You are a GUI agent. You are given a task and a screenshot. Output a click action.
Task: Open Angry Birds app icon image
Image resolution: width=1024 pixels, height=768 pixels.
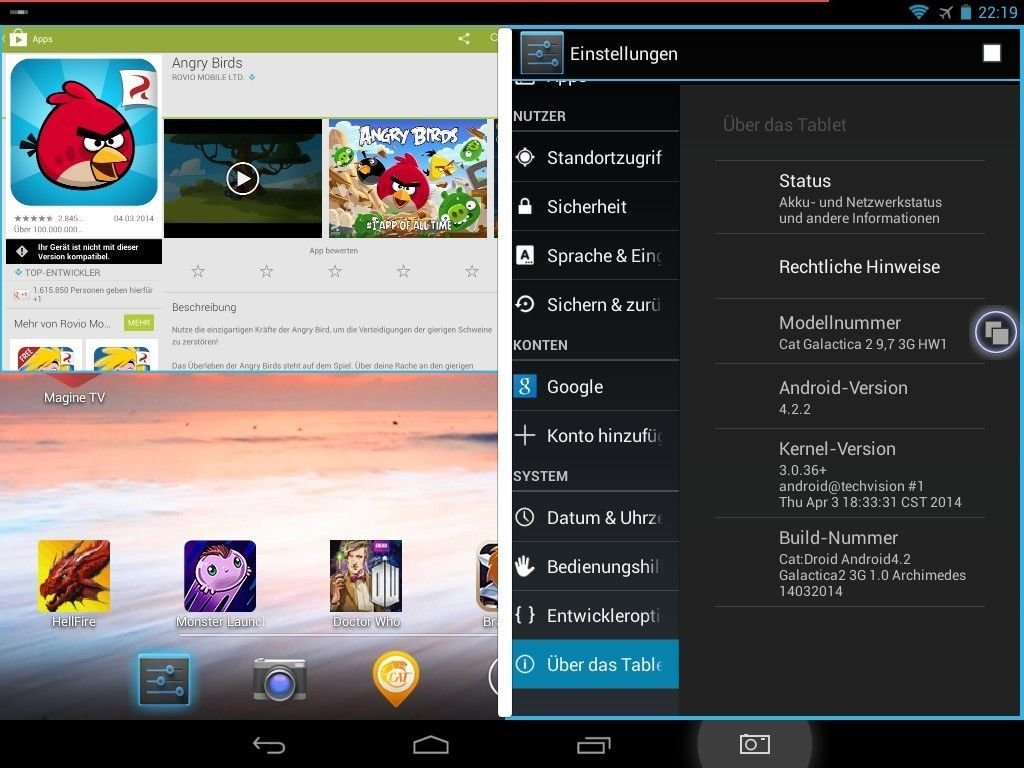[x=84, y=132]
